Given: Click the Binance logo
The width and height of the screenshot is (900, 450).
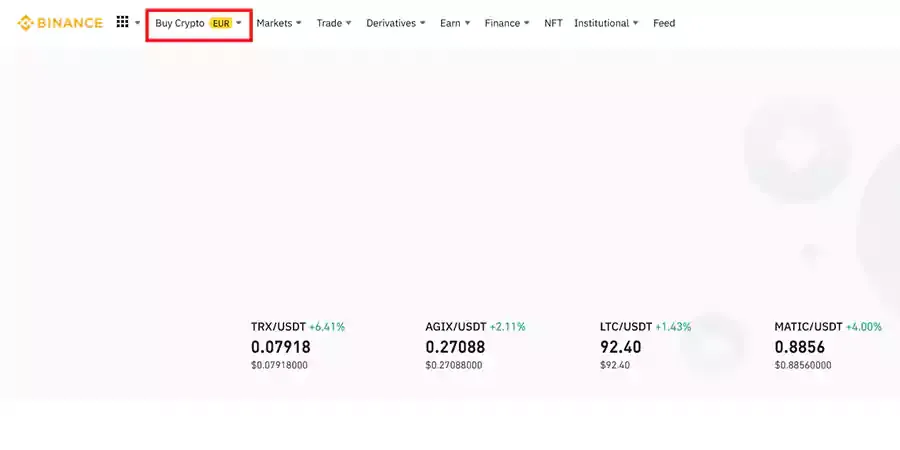Looking at the screenshot, I should (60, 23).
